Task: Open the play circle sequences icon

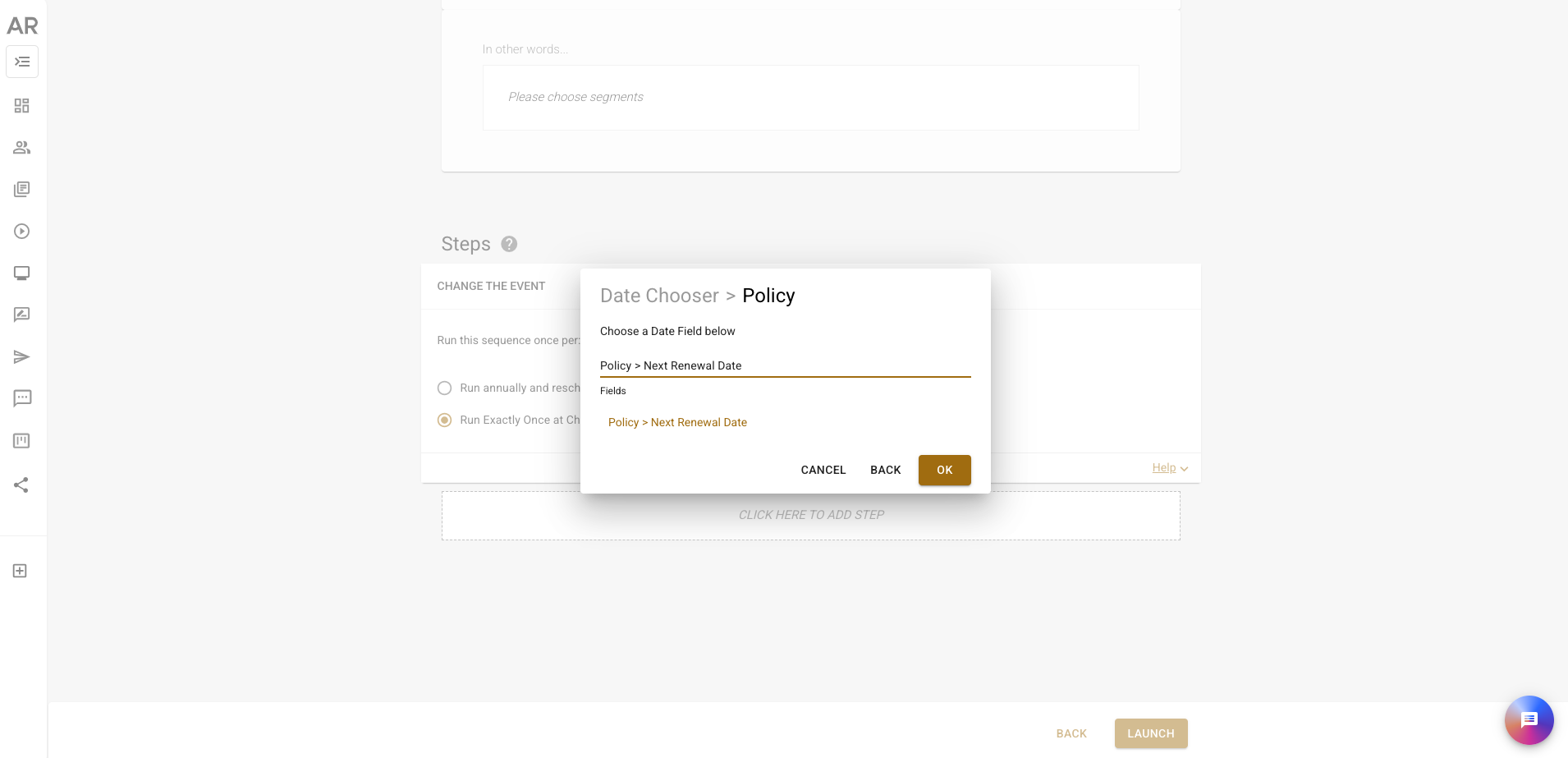Action: tap(22, 232)
